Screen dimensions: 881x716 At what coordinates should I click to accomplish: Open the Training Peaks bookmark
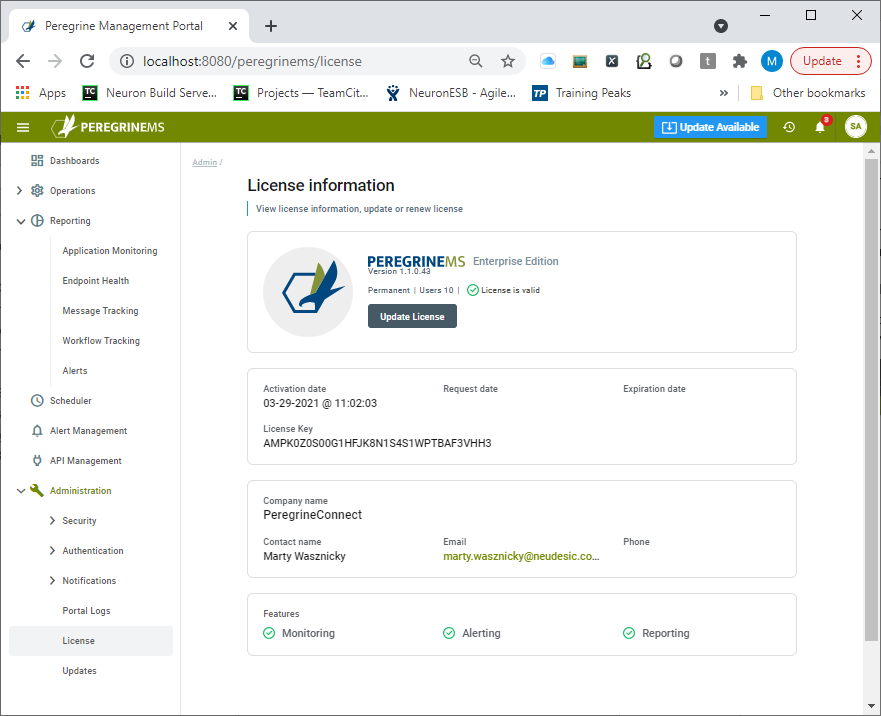[582, 93]
